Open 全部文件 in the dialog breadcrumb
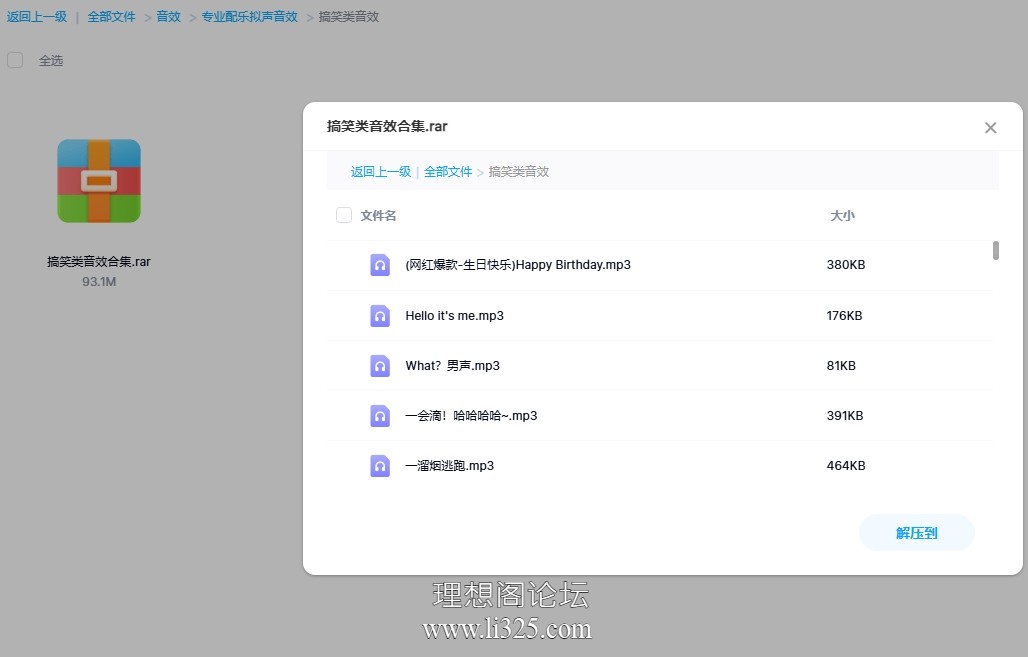Image resolution: width=1028 pixels, height=657 pixels. [x=448, y=172]
